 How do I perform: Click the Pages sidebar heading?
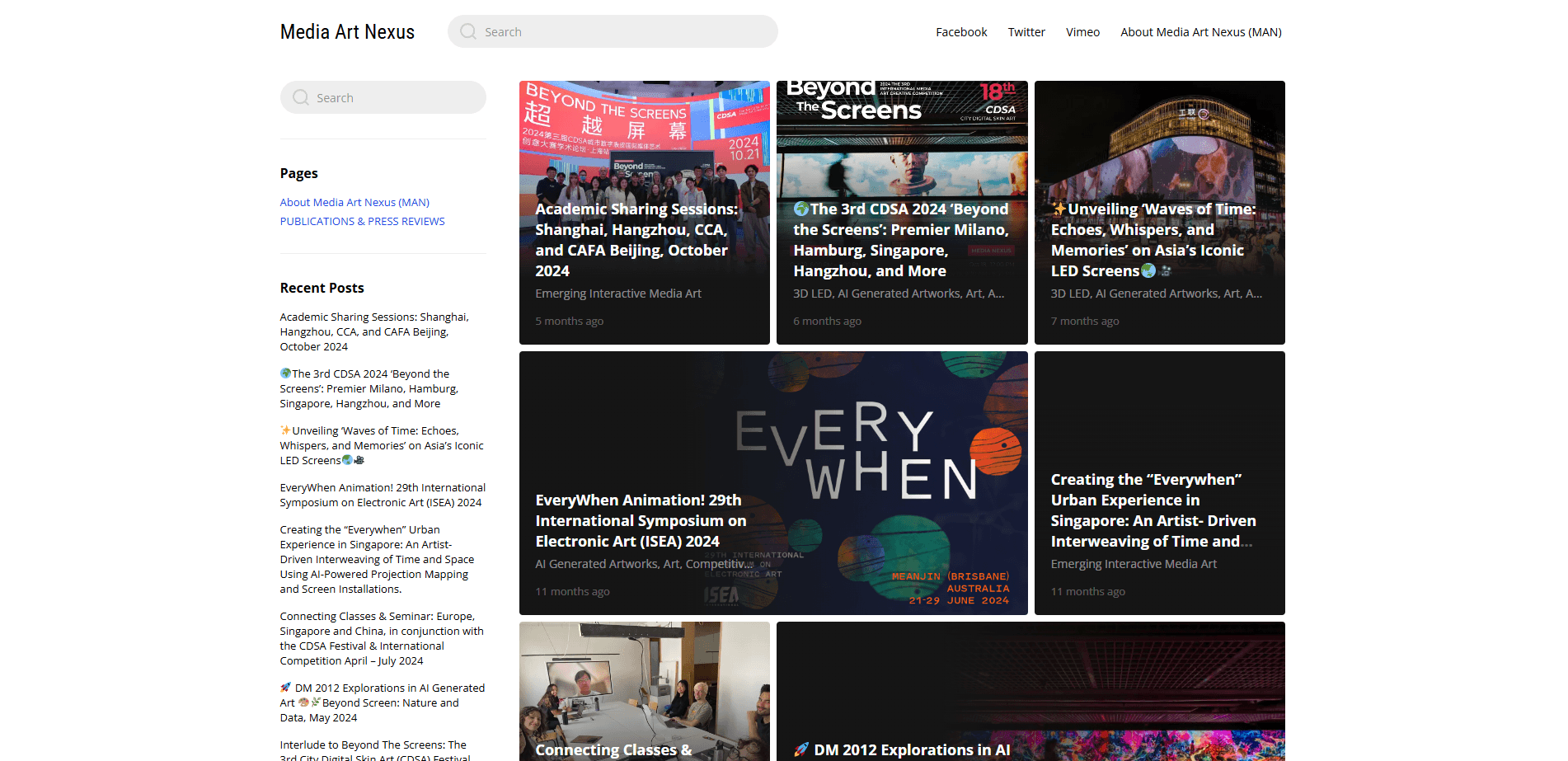(299, 173)
